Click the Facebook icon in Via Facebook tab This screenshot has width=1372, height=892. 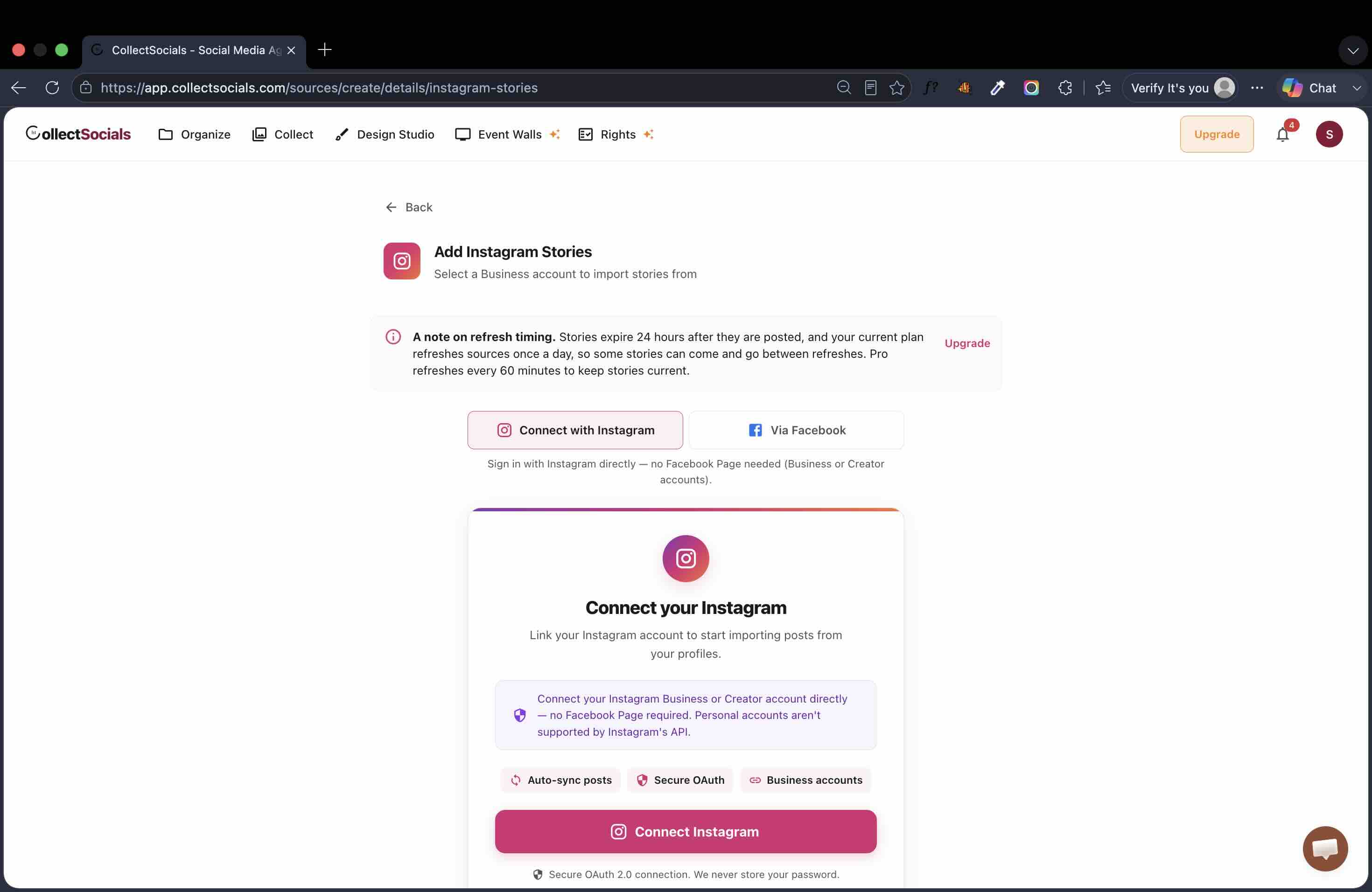[755, 430]
